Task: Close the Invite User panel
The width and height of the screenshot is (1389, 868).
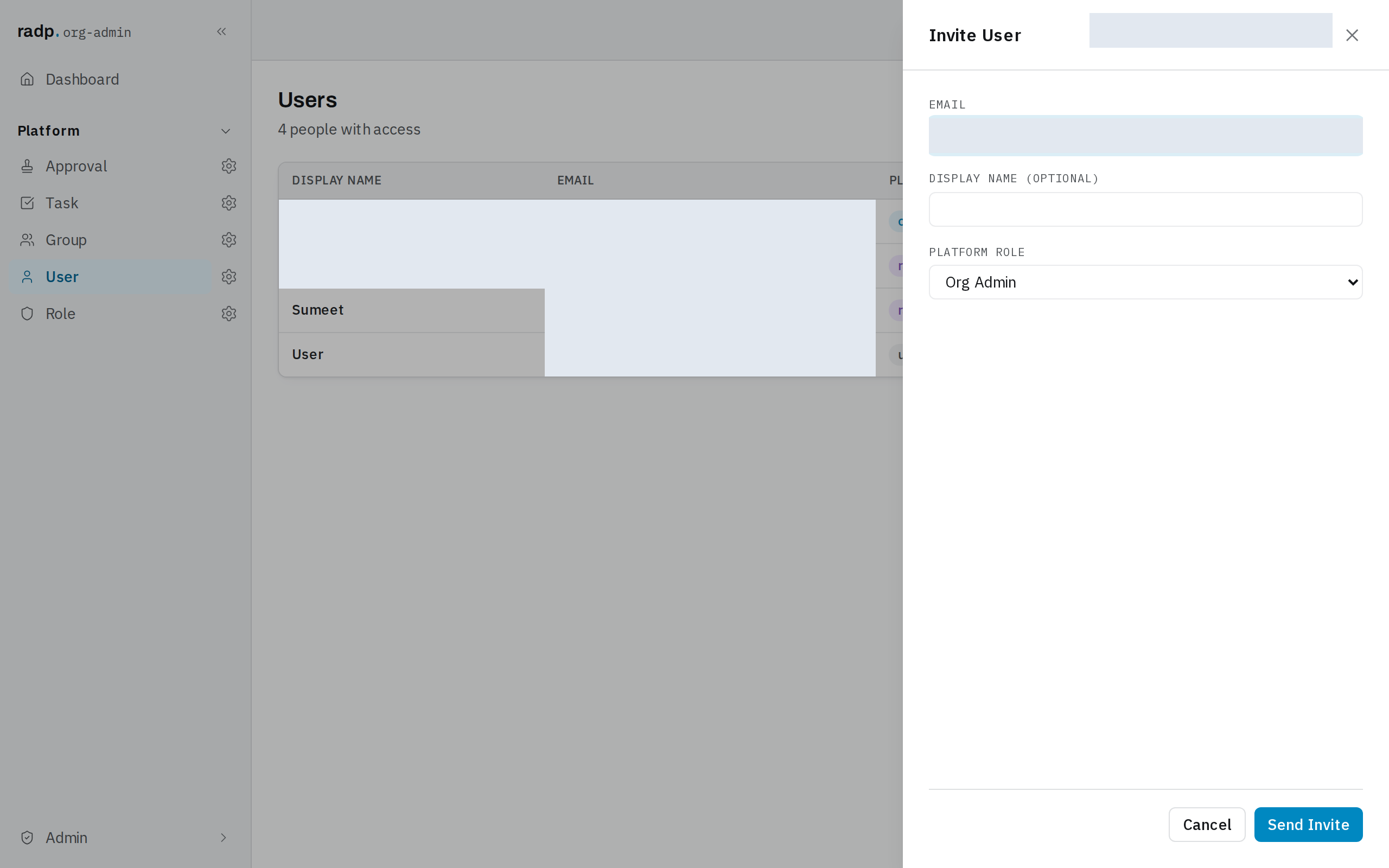Action: tap(1352, 35)
